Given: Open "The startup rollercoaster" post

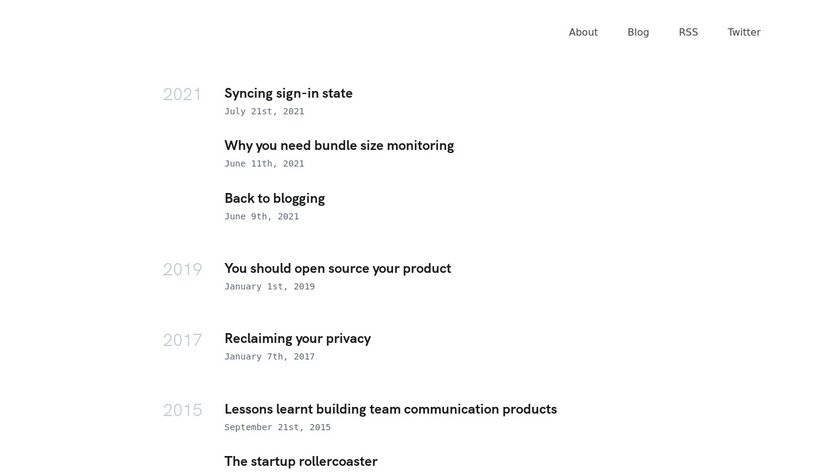Looking at the screenshot, I should [300, 461].
